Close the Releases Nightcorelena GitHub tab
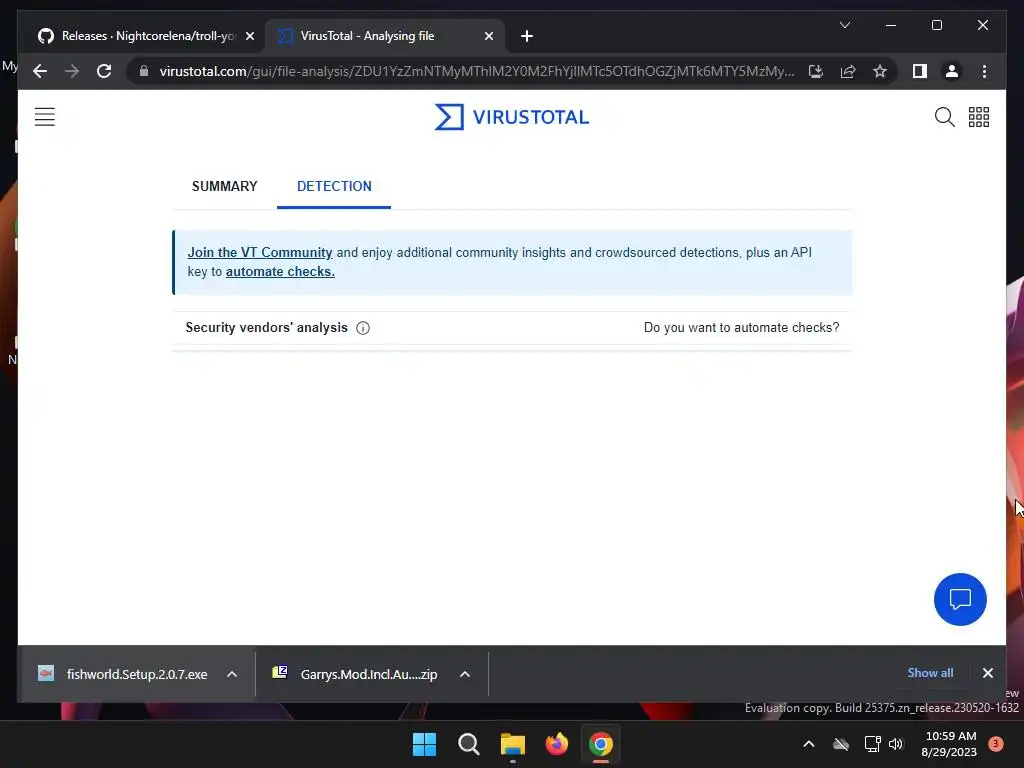This screenshot has width=1024, height=768. 249,36
